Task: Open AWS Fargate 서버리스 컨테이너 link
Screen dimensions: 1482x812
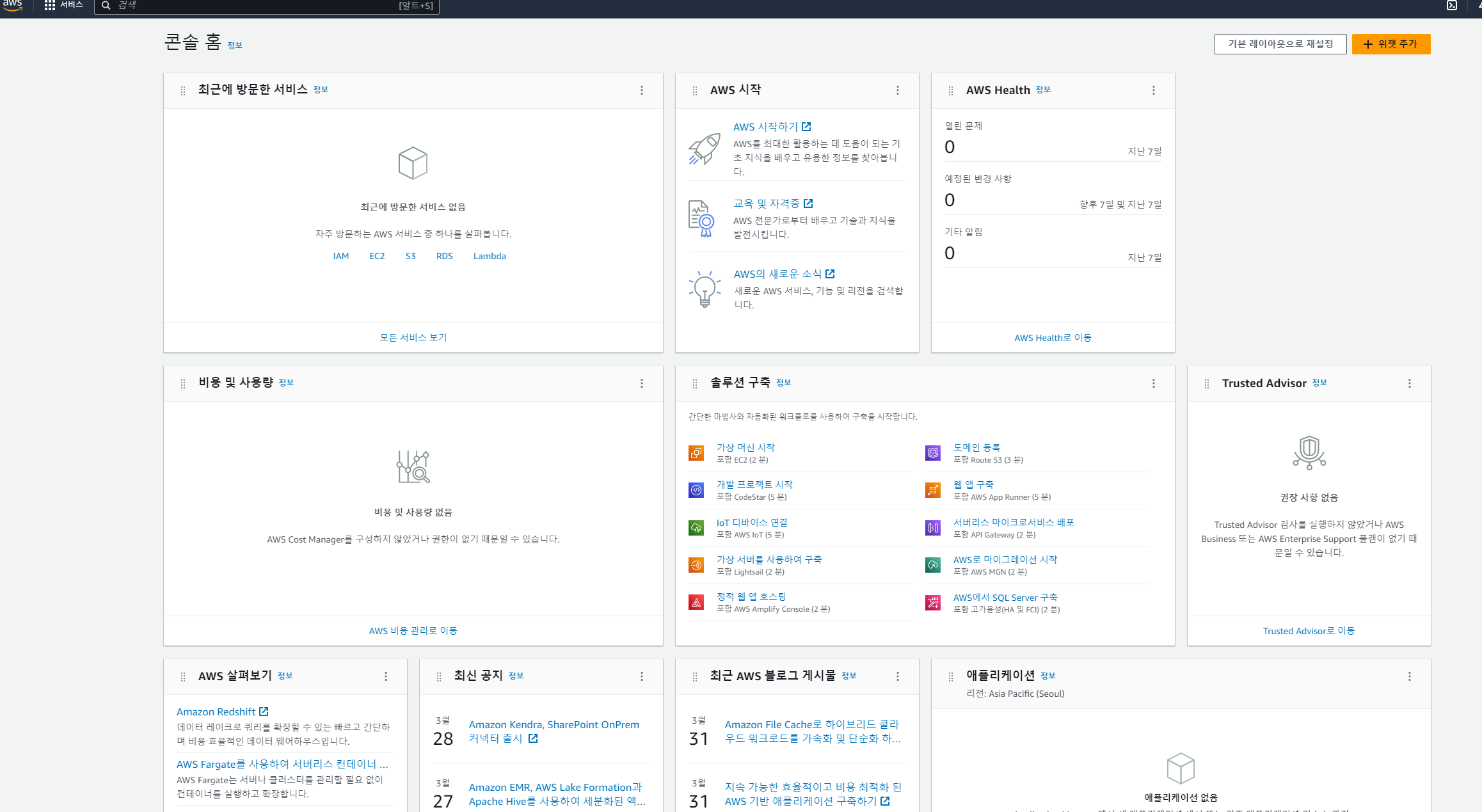Action: [x=282, y=764]
